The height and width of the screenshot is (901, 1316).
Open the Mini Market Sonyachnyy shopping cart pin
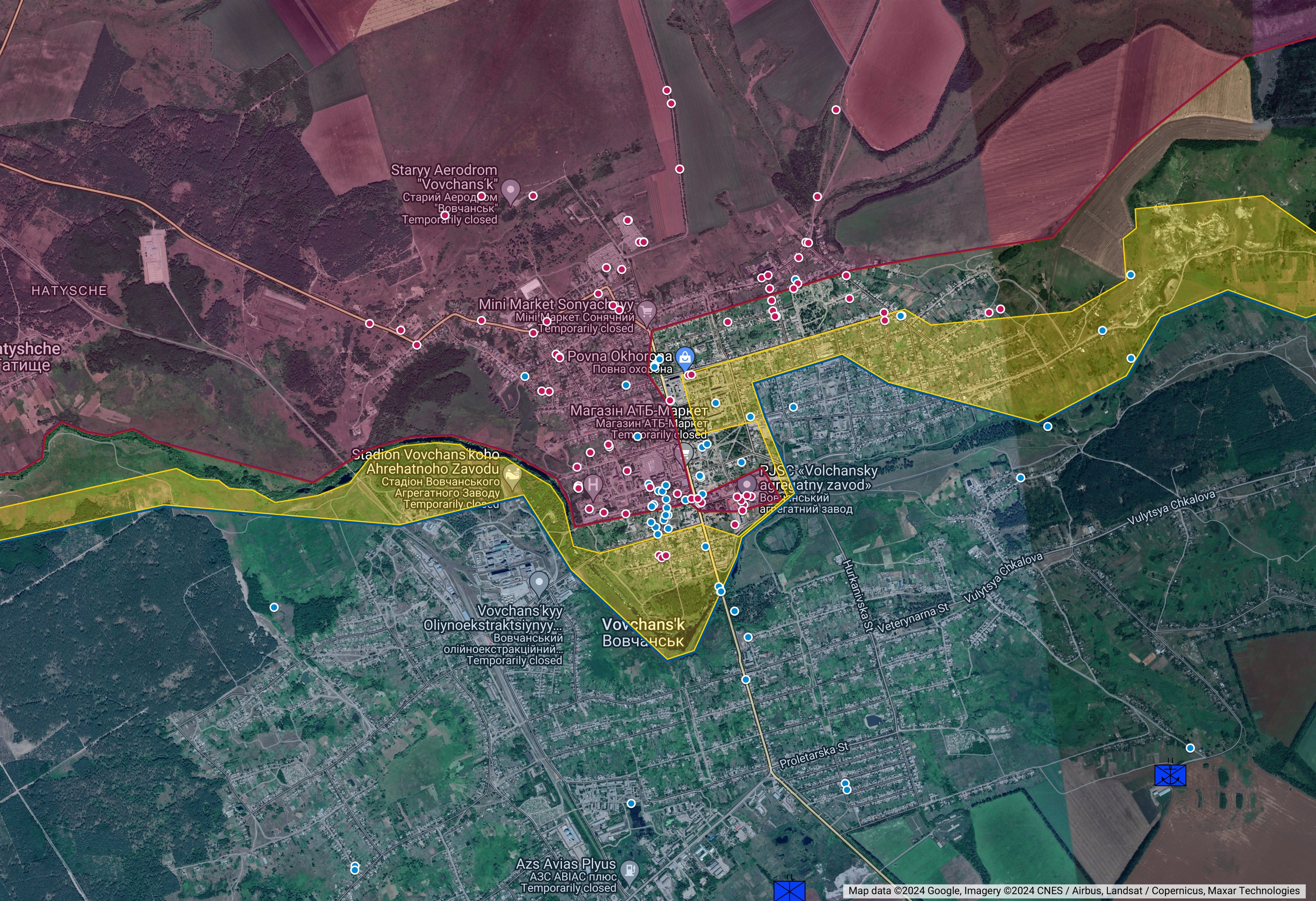coord(646,311)
